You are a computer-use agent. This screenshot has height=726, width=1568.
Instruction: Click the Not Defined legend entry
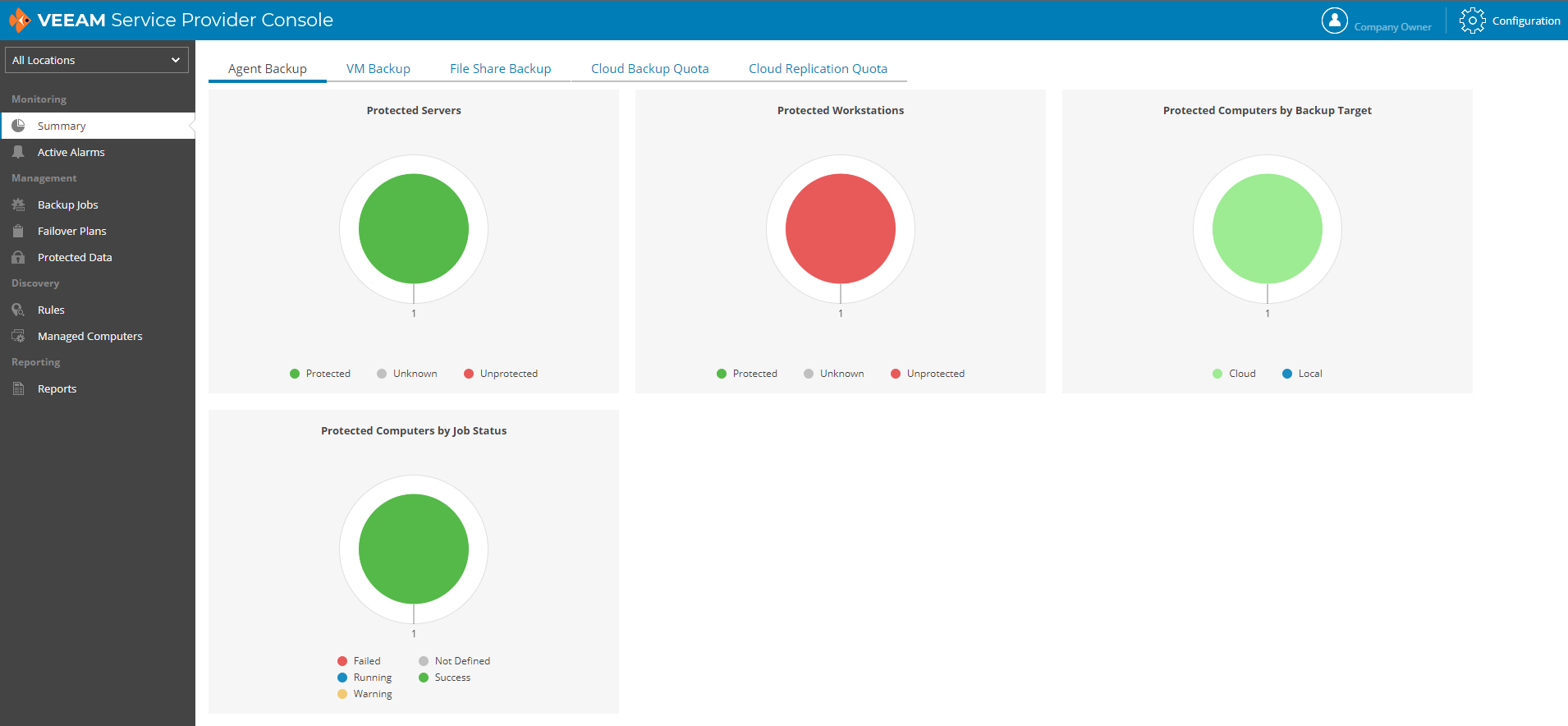[454, 661]
